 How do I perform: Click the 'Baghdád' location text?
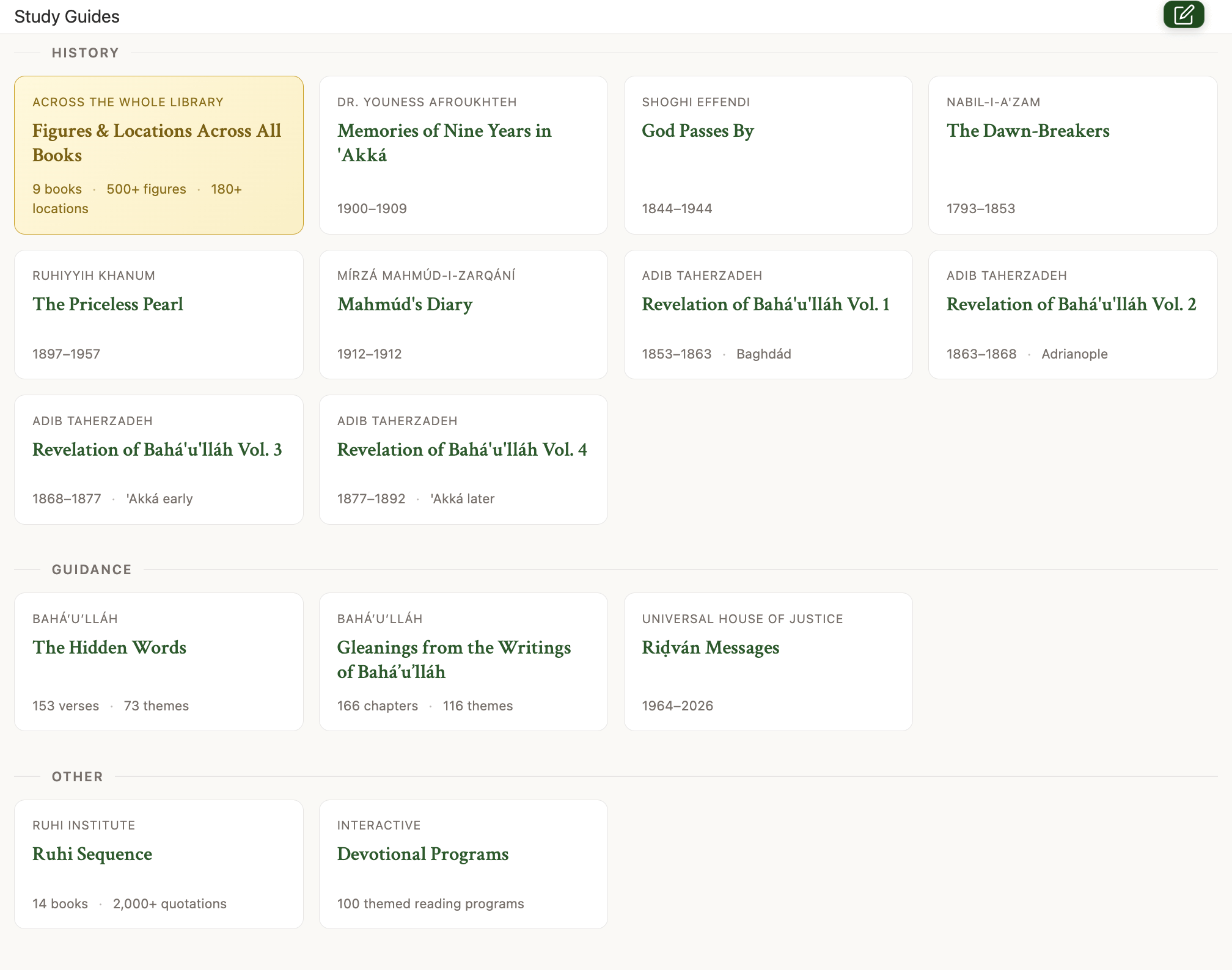[763, 354]
